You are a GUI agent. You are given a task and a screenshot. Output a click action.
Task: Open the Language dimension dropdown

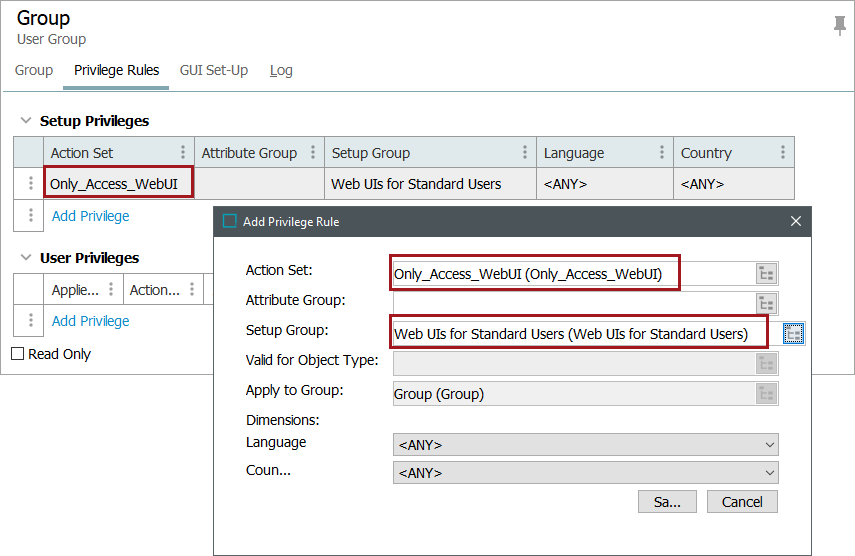click(x=585, y=445)
